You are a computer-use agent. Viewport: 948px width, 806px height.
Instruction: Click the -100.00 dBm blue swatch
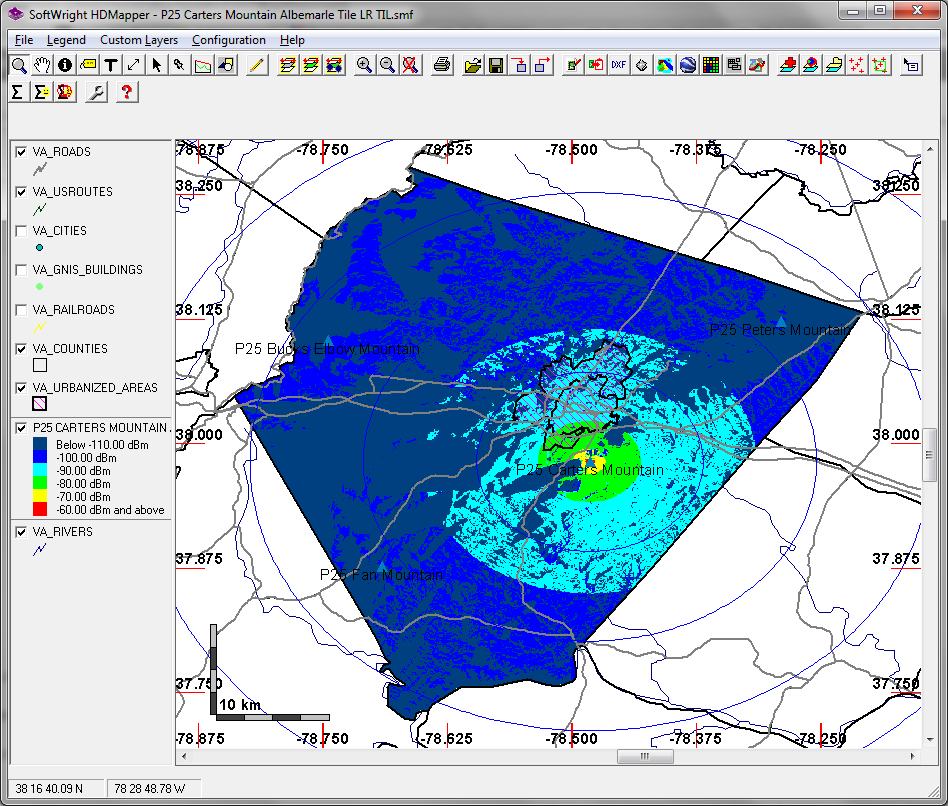(40, 458)
